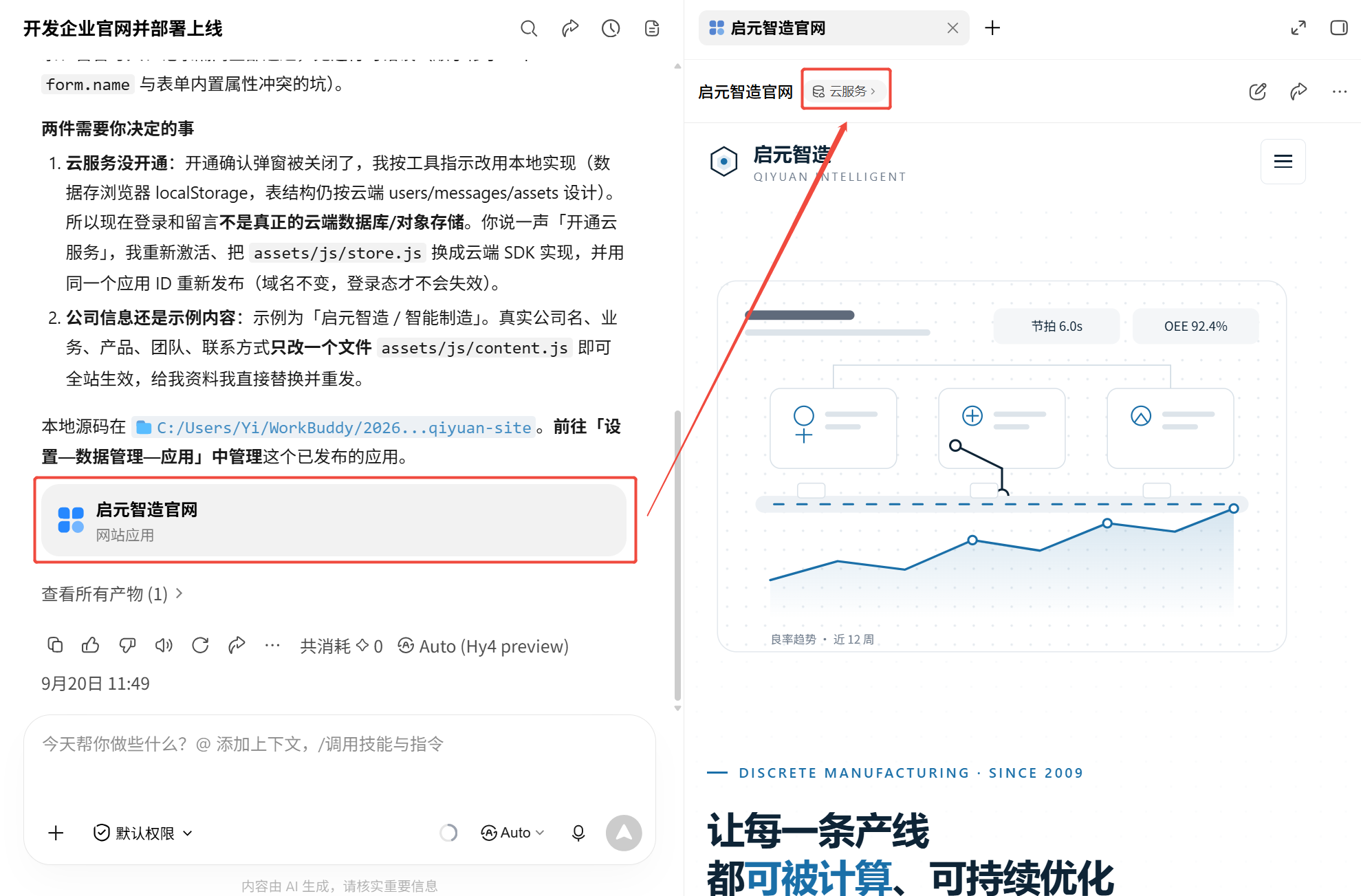This screenshot has height=896, width=1361.
Task: Dislike the reply with thumbs down
Action: [127, 645]
